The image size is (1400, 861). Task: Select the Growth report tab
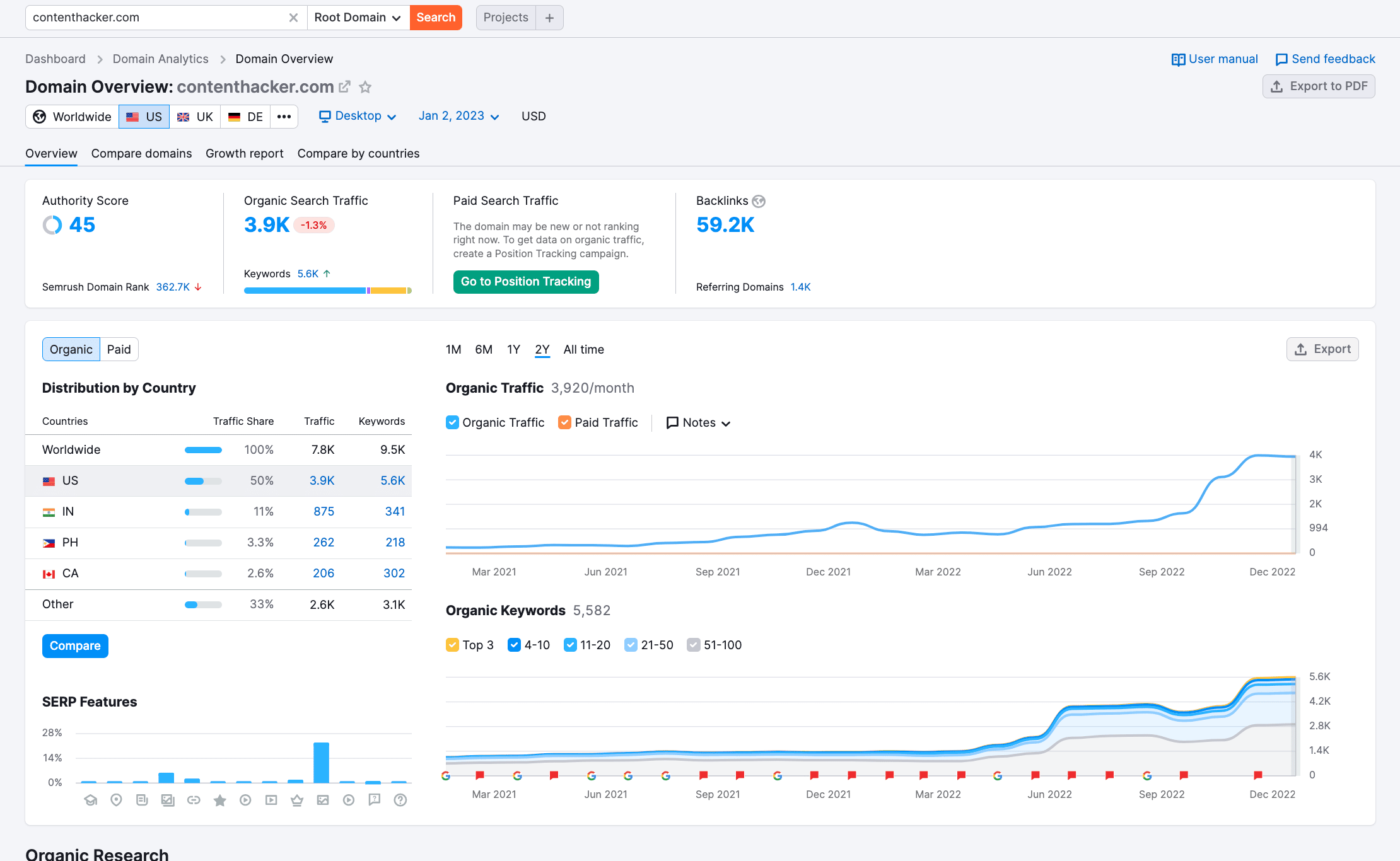point(244,153)
